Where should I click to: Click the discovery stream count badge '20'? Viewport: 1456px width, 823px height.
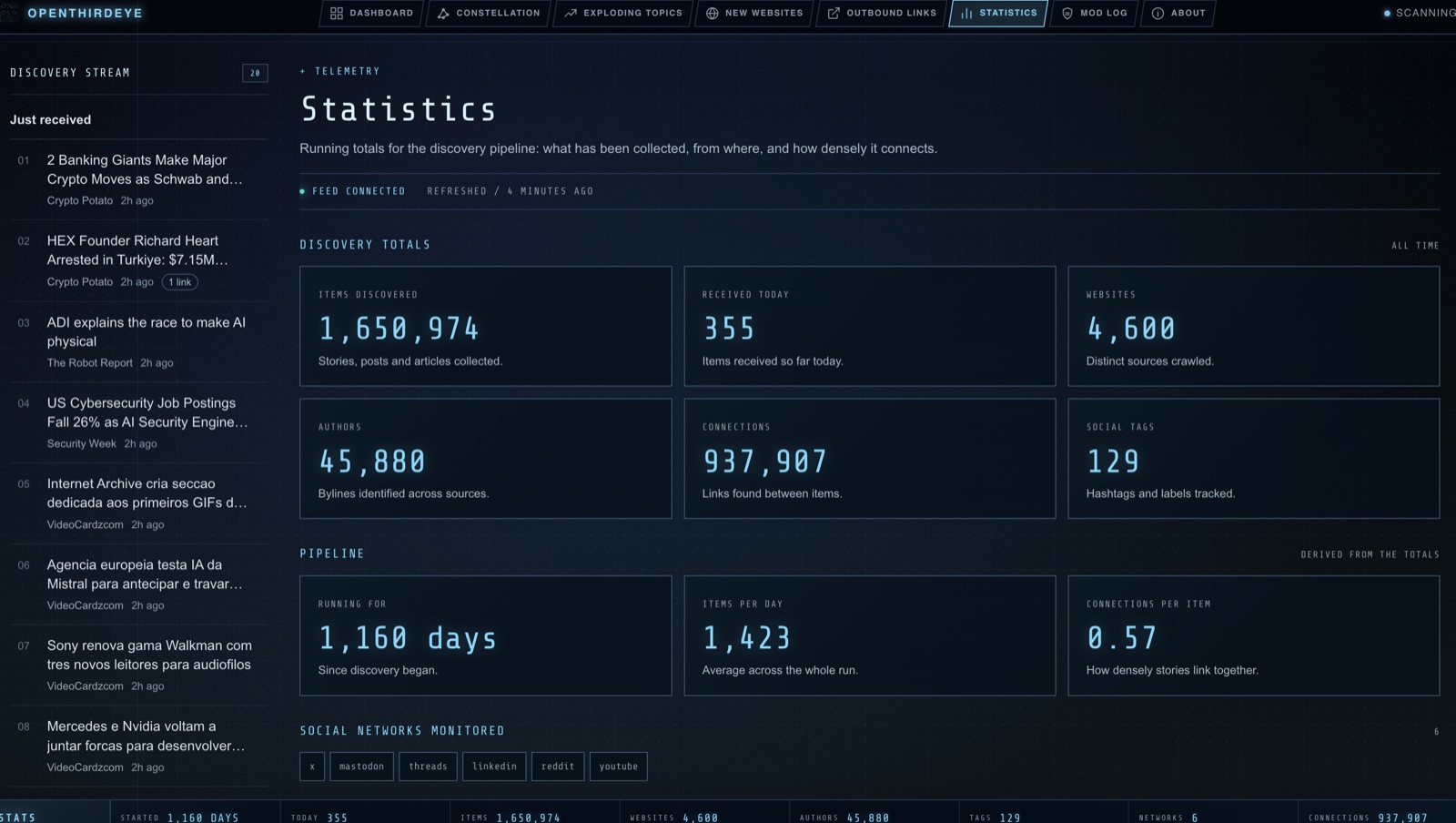pyautogui.click(x=255, y=73)
